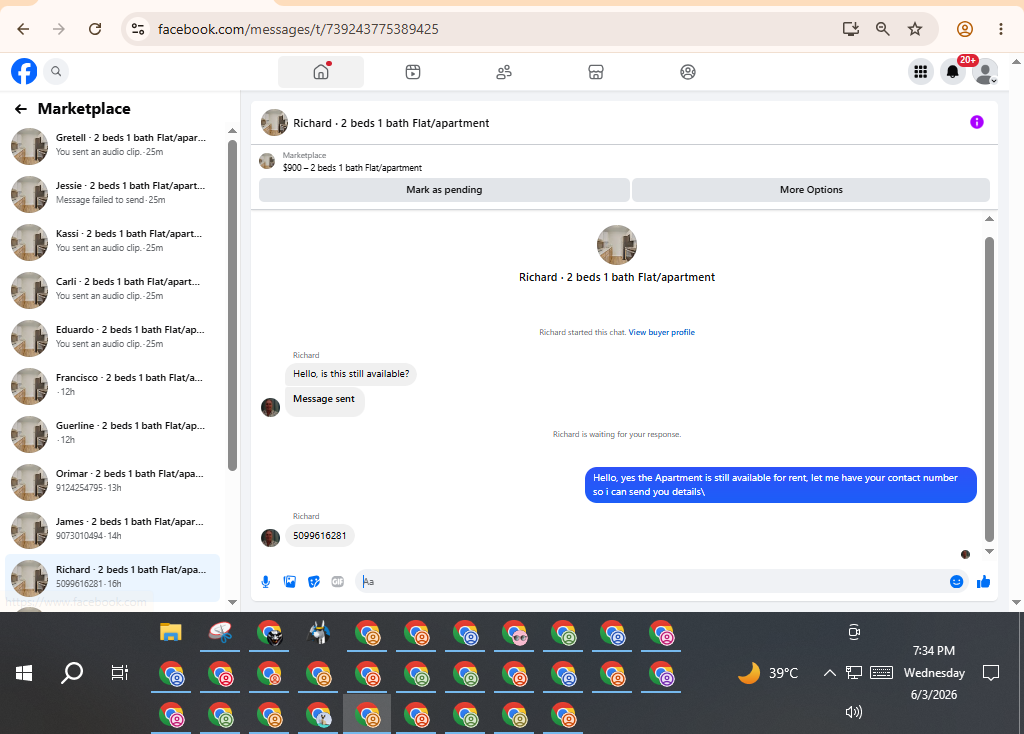Open the Facebook search magnifier
The image size is (1024, 734).
click(56, 72)
